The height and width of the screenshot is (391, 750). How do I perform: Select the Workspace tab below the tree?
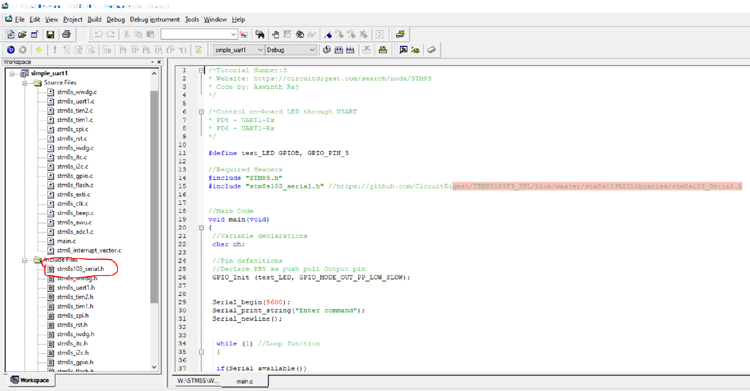pyautogui.click(x=31, y=380)
